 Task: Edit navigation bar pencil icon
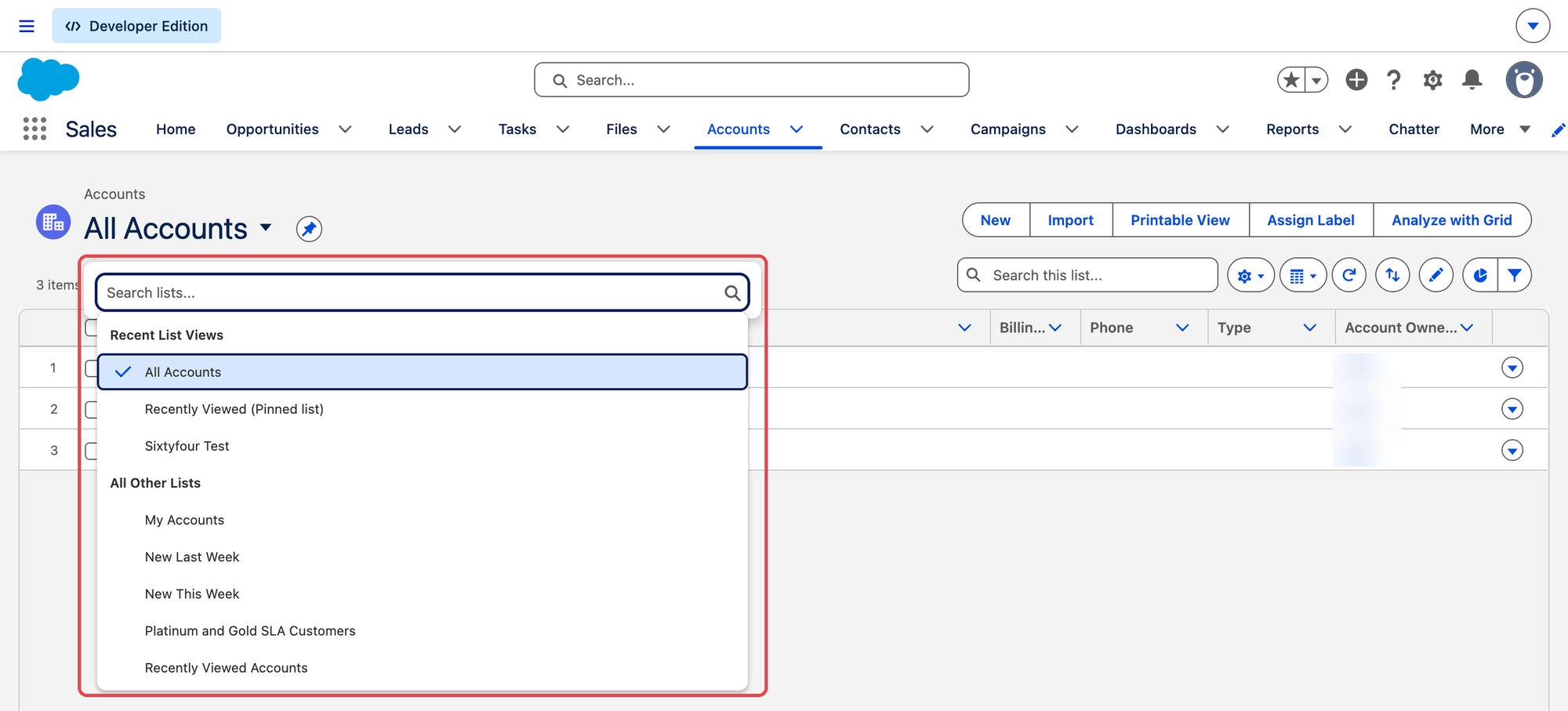[1559, 129]
